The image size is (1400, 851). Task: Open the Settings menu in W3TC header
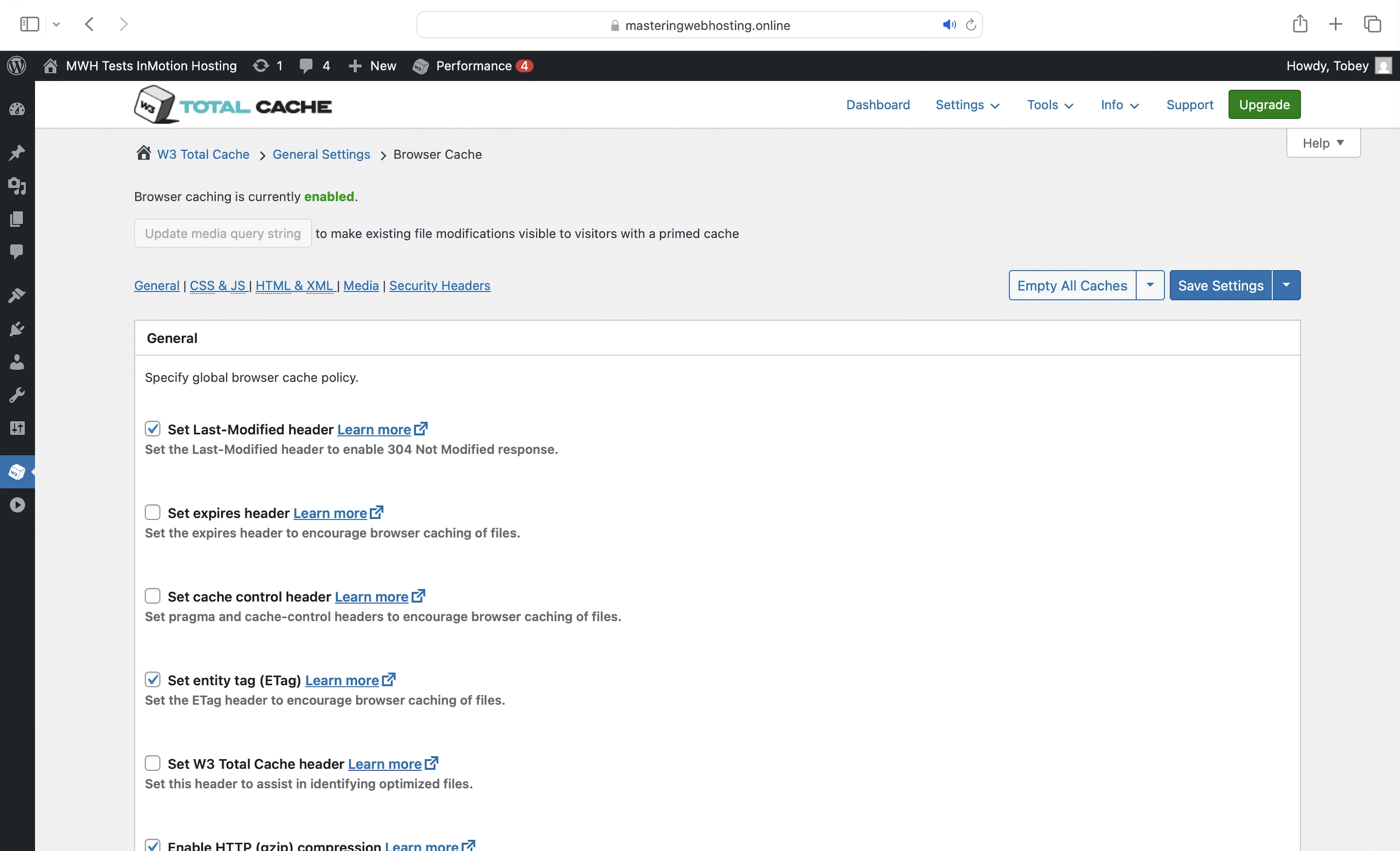click(967, 104)
